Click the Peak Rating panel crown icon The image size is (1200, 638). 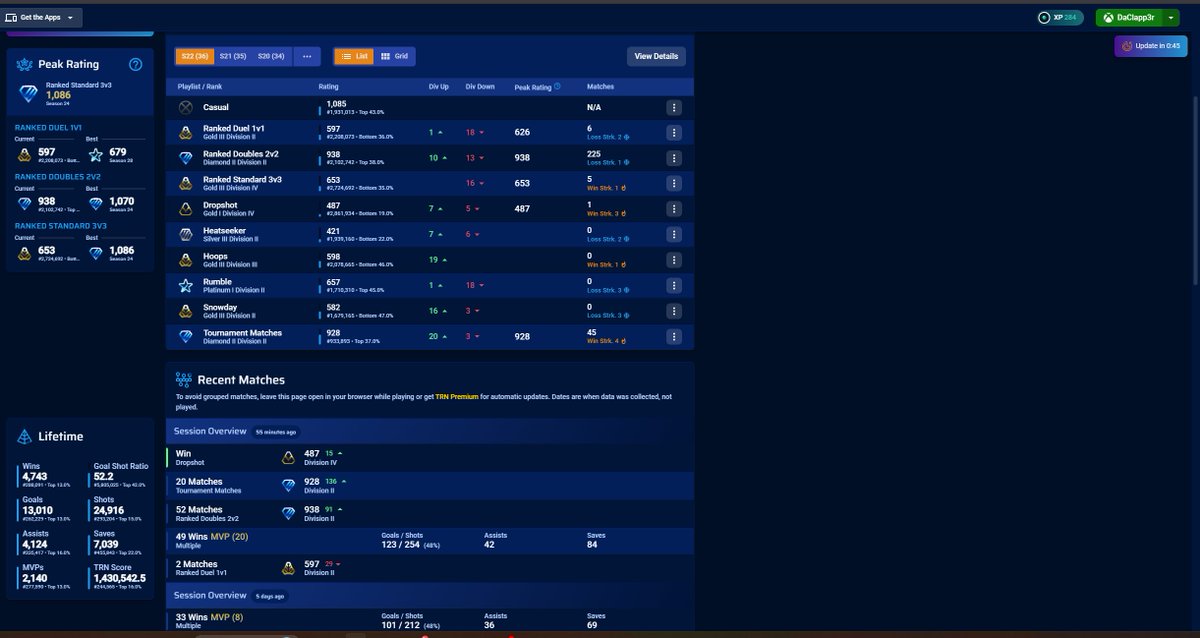click(25, 64)
